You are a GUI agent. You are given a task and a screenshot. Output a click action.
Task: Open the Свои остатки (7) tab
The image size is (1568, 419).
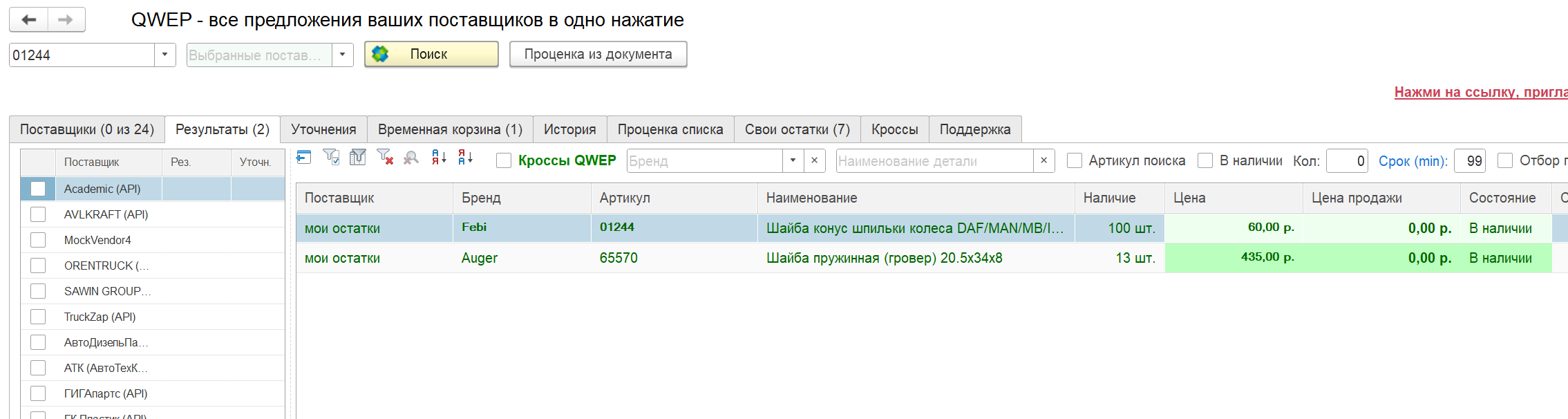[797, 129]
